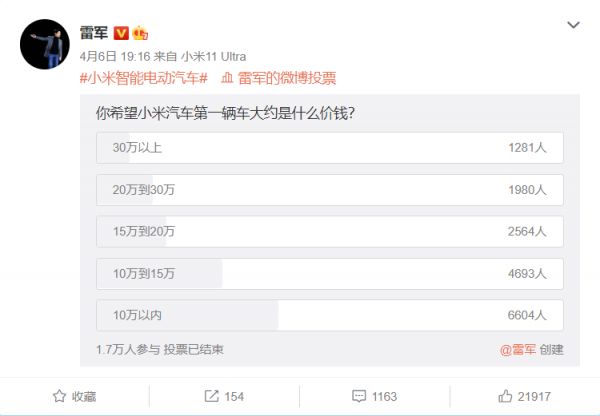
Task: Open the post options chevron menu
Action: coord(573,25)
